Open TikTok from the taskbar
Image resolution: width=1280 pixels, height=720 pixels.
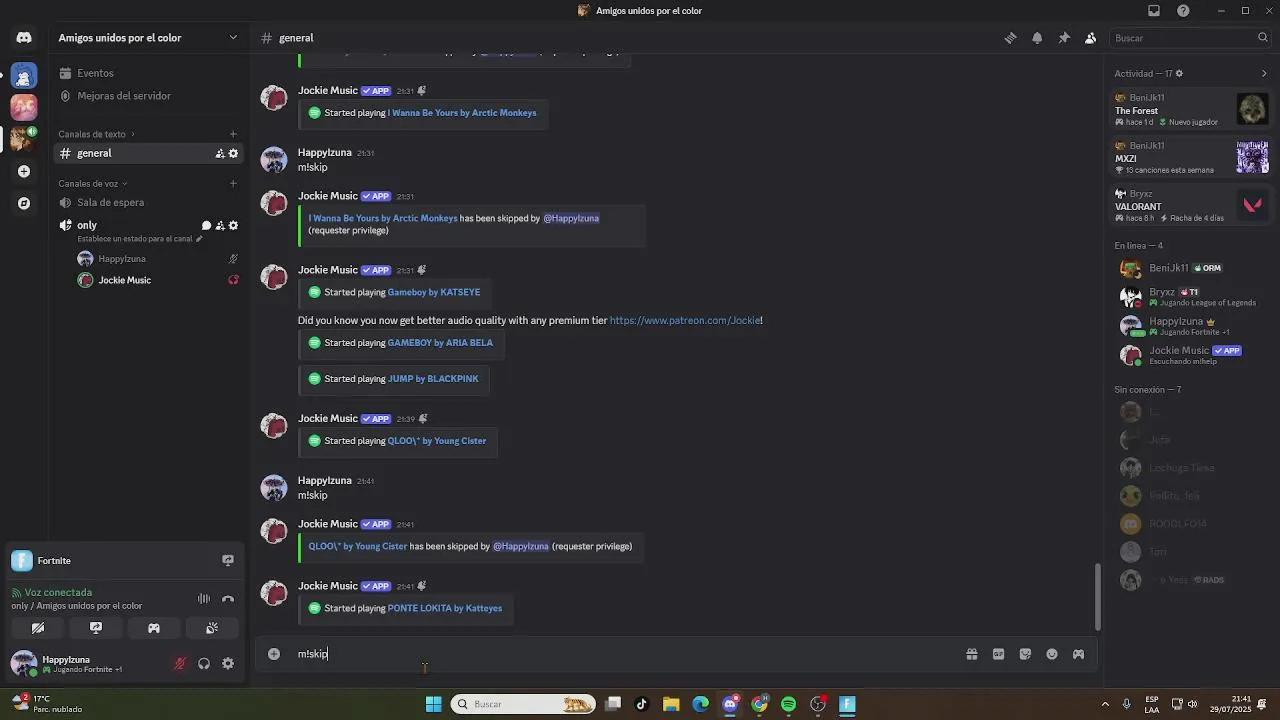tap(642, 704)
